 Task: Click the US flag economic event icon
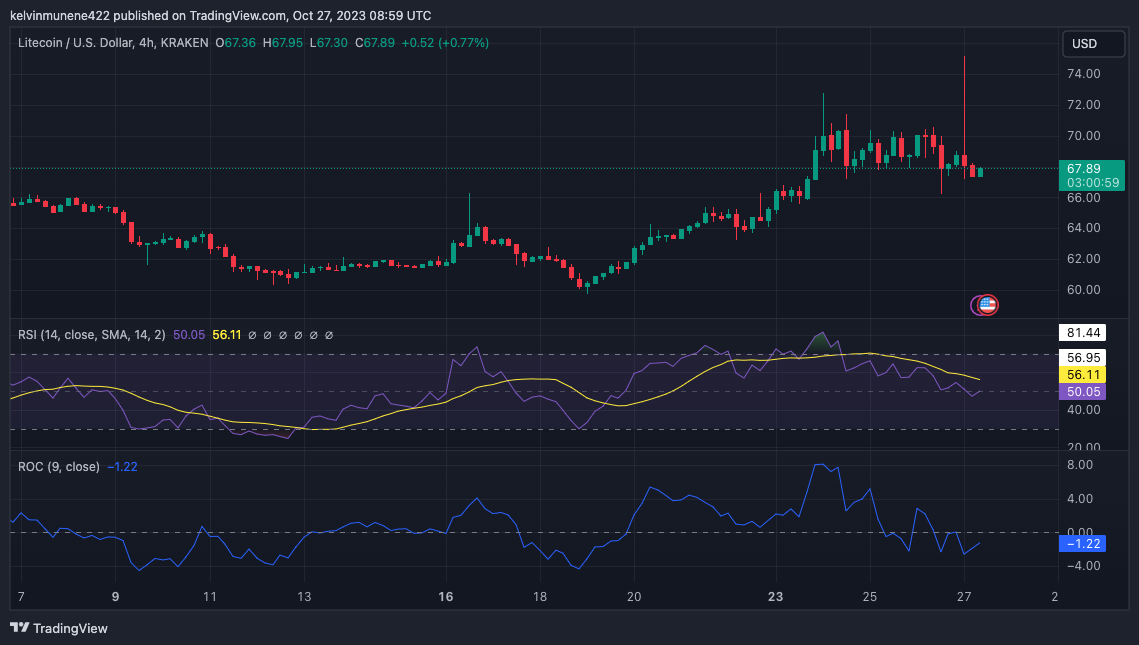coord(988,305)
